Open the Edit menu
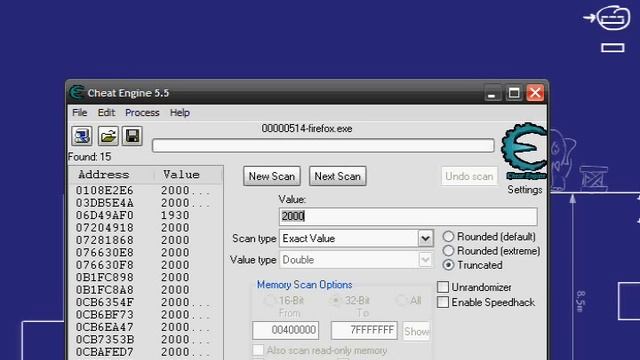640x360 pixels. 106,113
